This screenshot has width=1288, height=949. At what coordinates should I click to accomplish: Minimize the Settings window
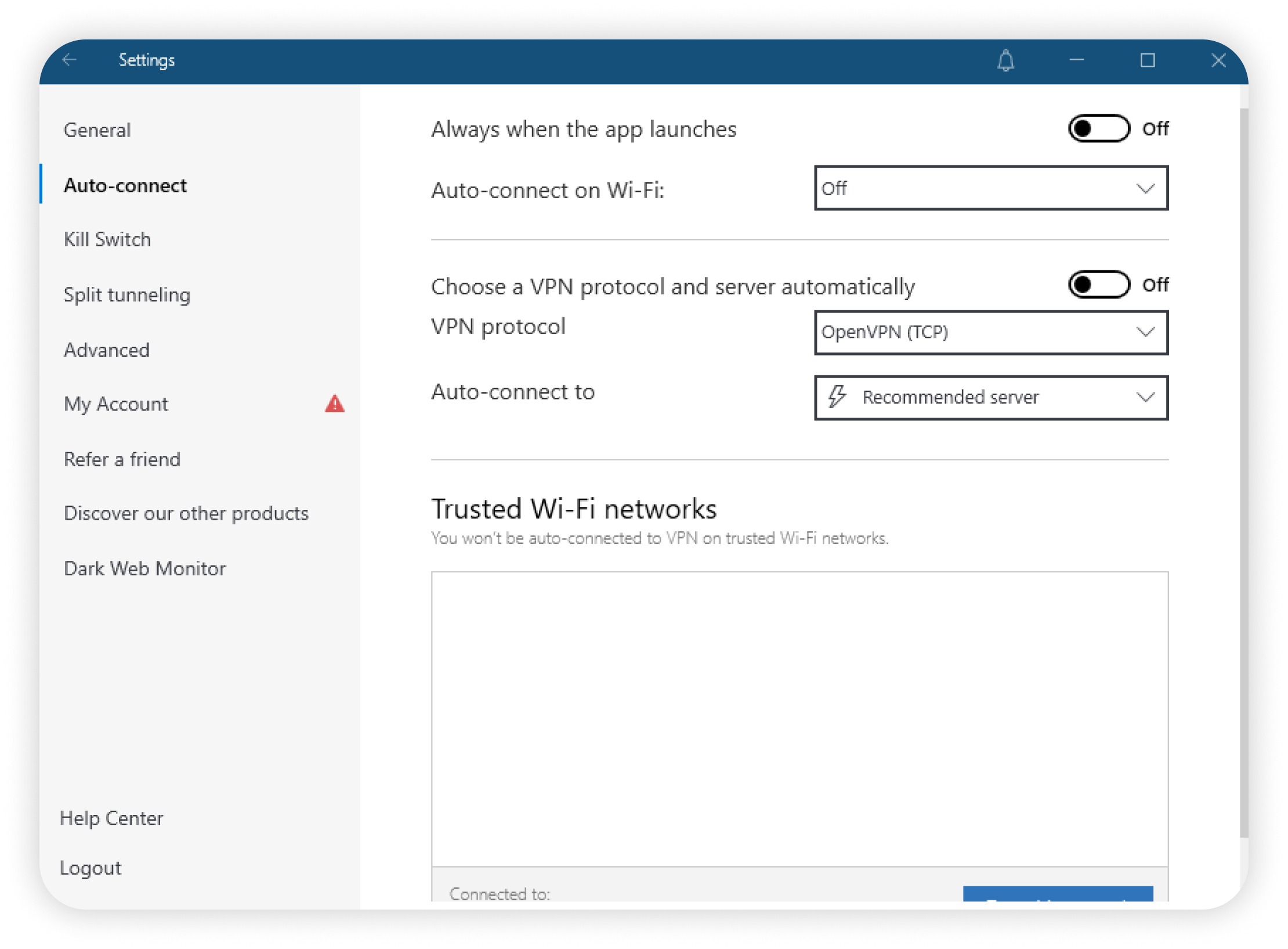pos(1076,60)
